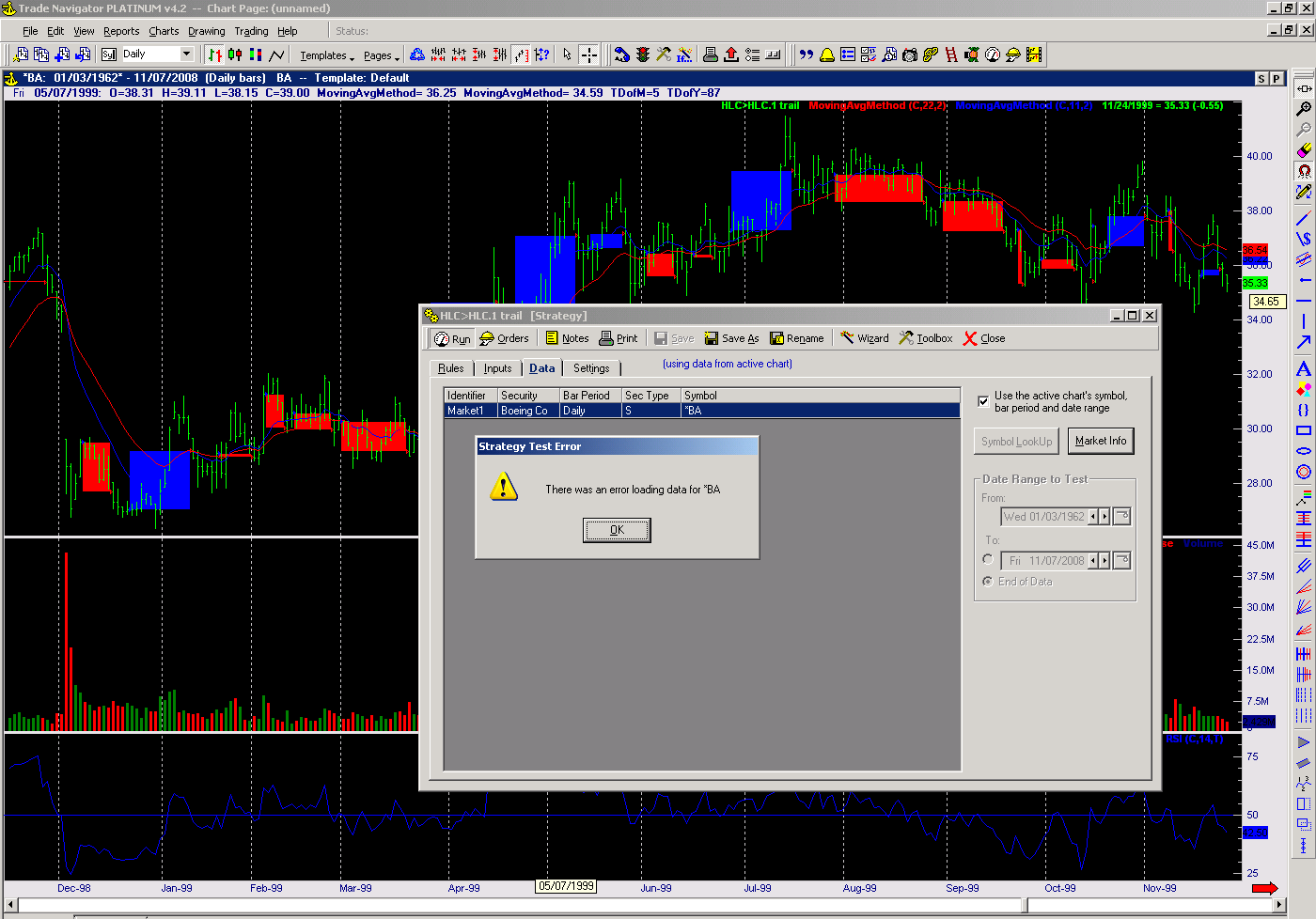Open the Daily bar period dropdown
The height and width of the screenshot is (919, 1316).
pos(186,55)
